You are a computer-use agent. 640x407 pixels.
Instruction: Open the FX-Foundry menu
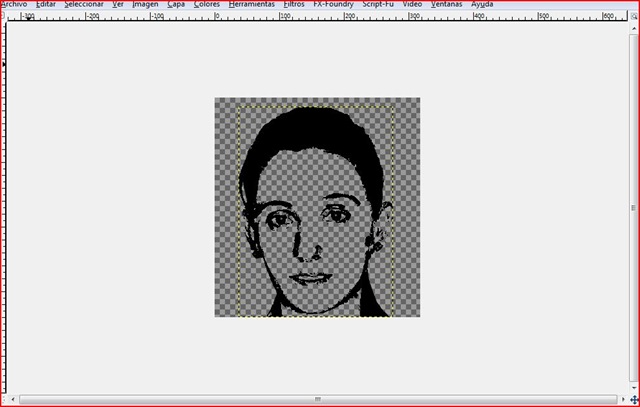[x=333, y=4]
